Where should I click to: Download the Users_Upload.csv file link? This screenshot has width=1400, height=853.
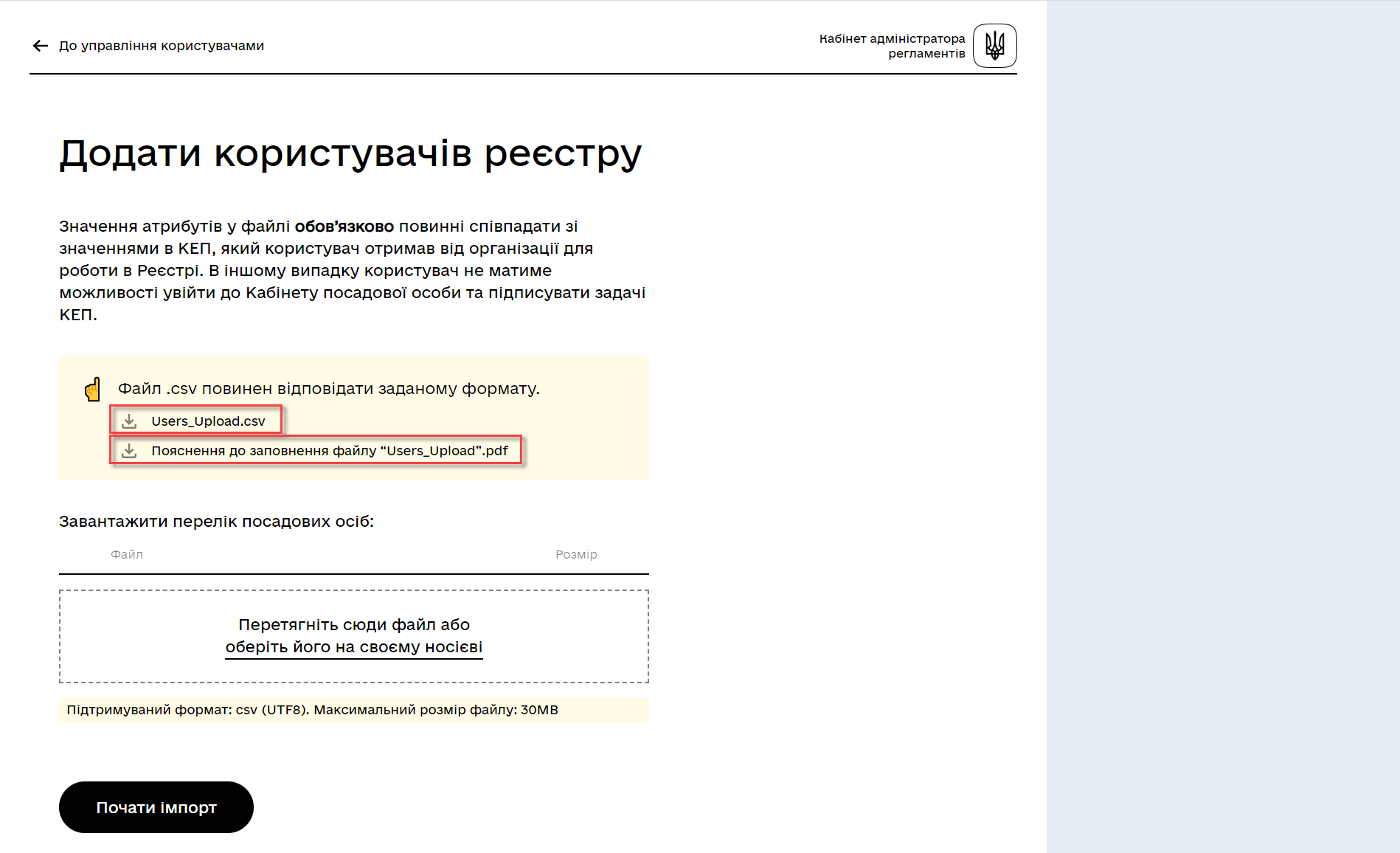pyautogui.click(x=208, y=421)
